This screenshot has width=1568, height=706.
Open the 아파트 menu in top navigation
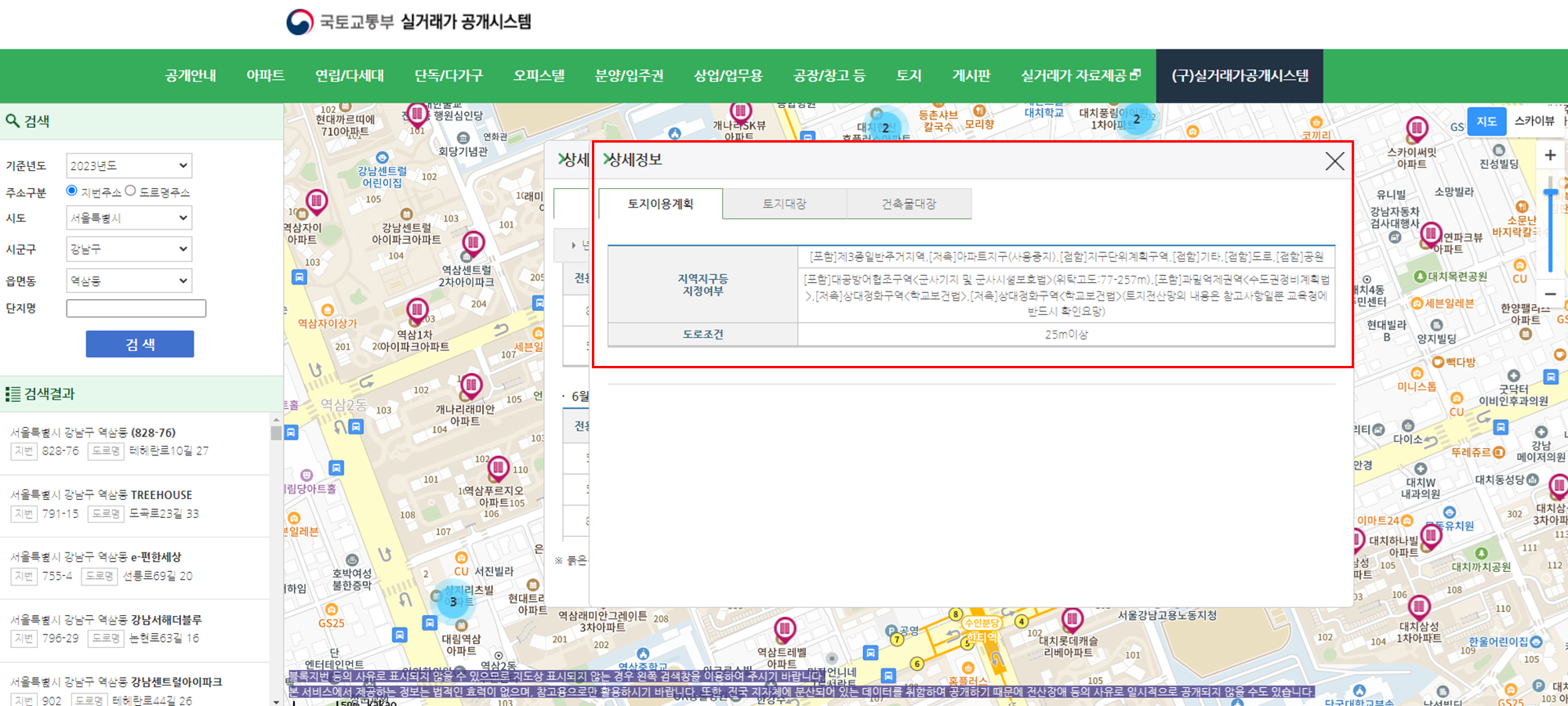click(x=265, y=75)
